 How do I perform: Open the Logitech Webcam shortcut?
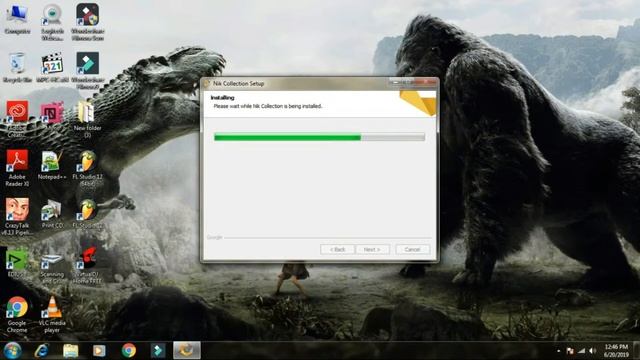(52, 22)
